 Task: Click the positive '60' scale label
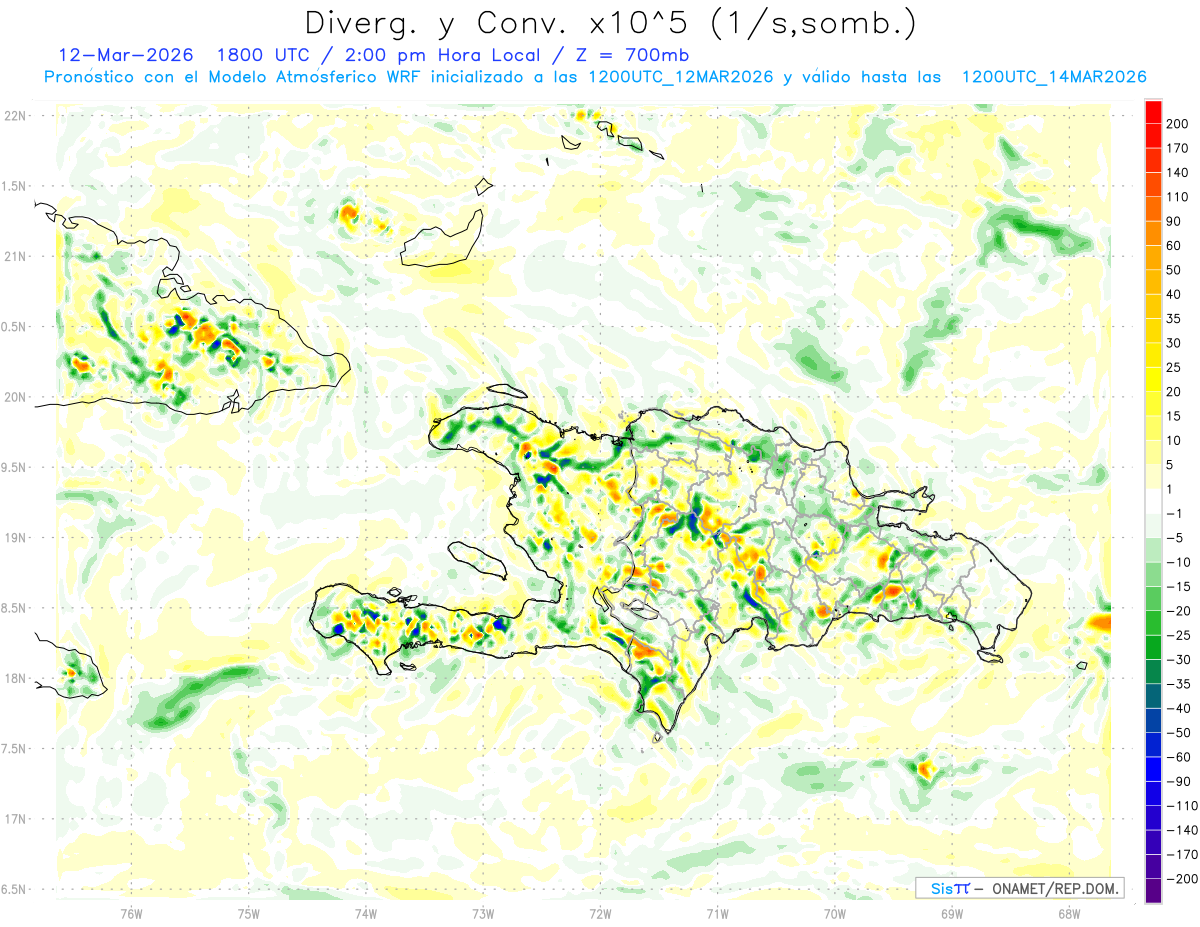click(1175, 246)
